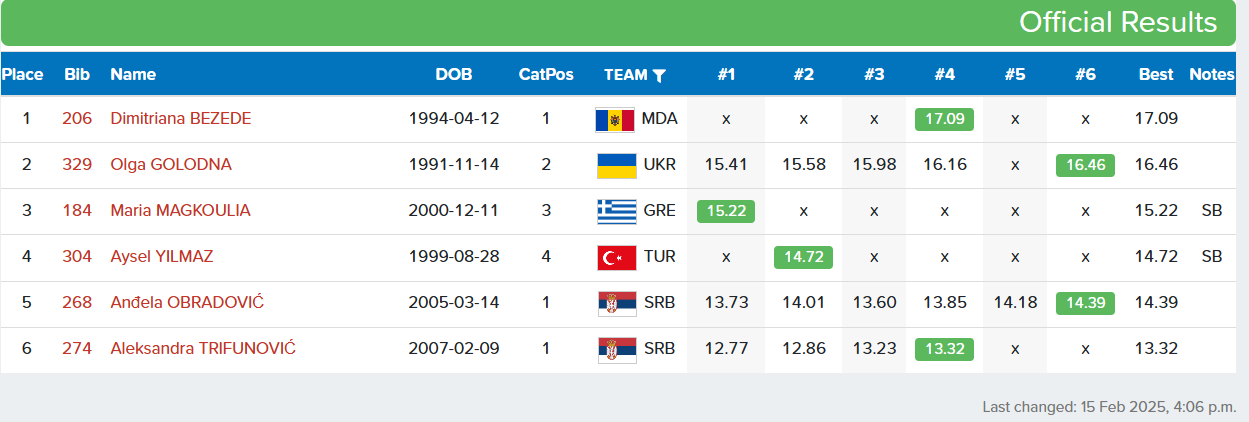The width and height of the screenshot is (1249, 422).
Task: Click the Ukraine flag icon
Action: pos(615,165)
